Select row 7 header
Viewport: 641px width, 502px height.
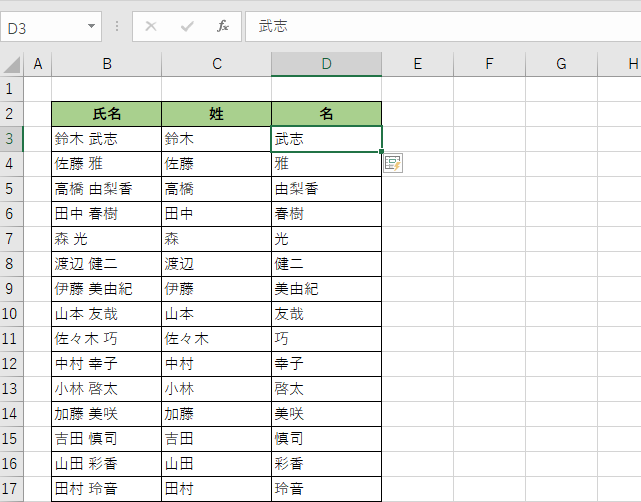point(11,239)
